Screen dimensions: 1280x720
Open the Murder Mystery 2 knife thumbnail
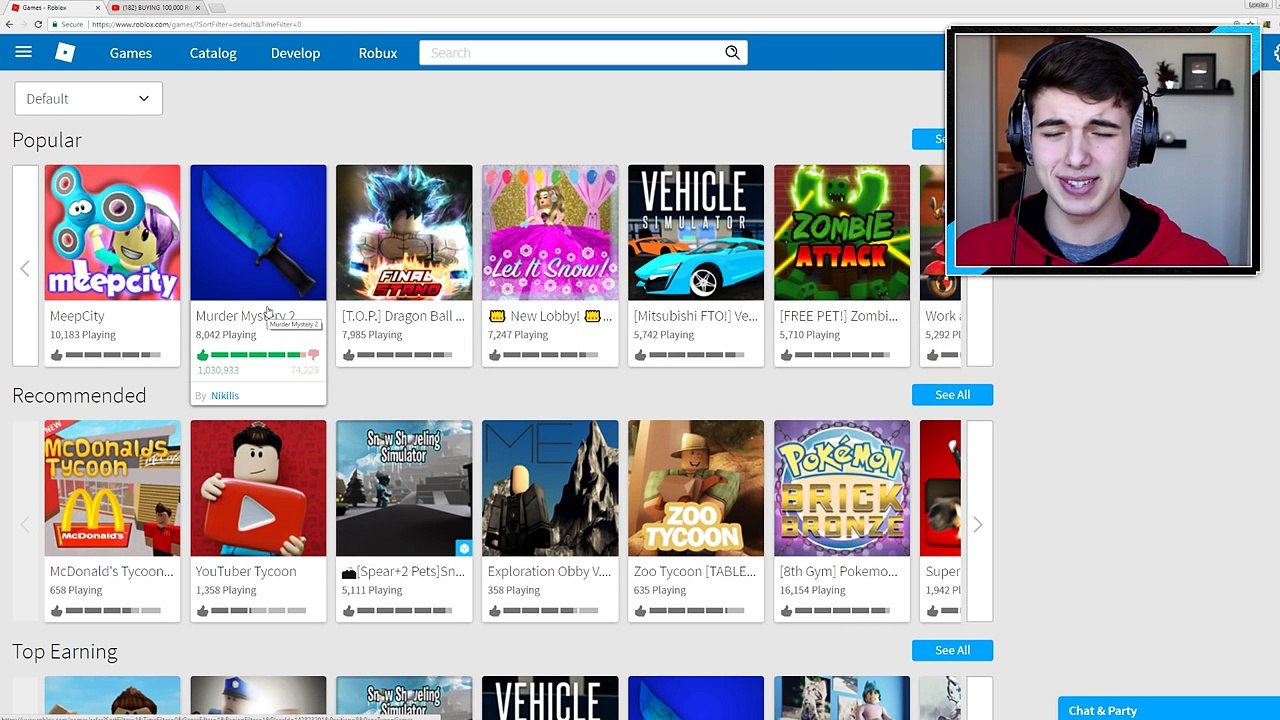[258, 232]
